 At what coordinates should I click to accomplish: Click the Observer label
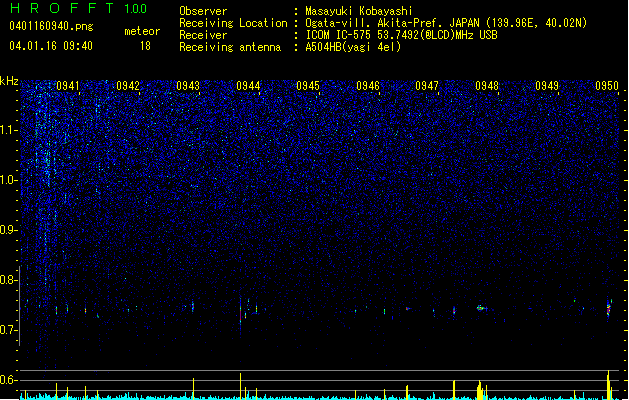click(x=203, y=11)
